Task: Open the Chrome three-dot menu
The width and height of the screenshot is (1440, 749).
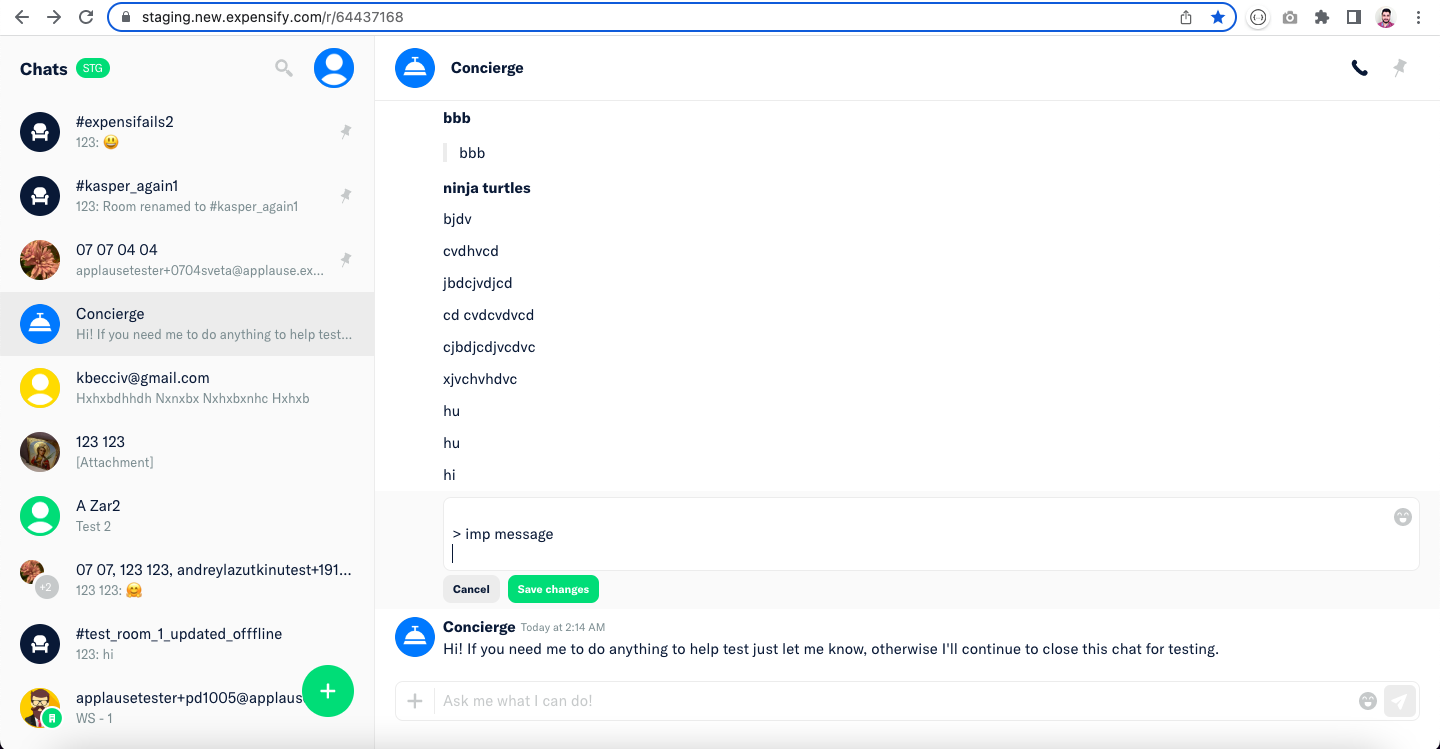Action: pos(1419,17)
